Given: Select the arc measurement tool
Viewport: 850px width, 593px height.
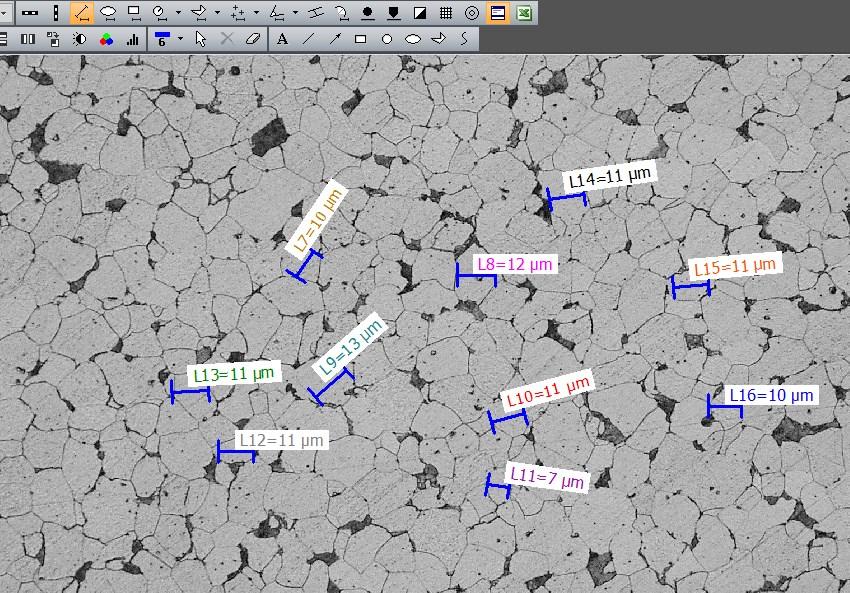Looking at the screenshot, I should point(342,12).
